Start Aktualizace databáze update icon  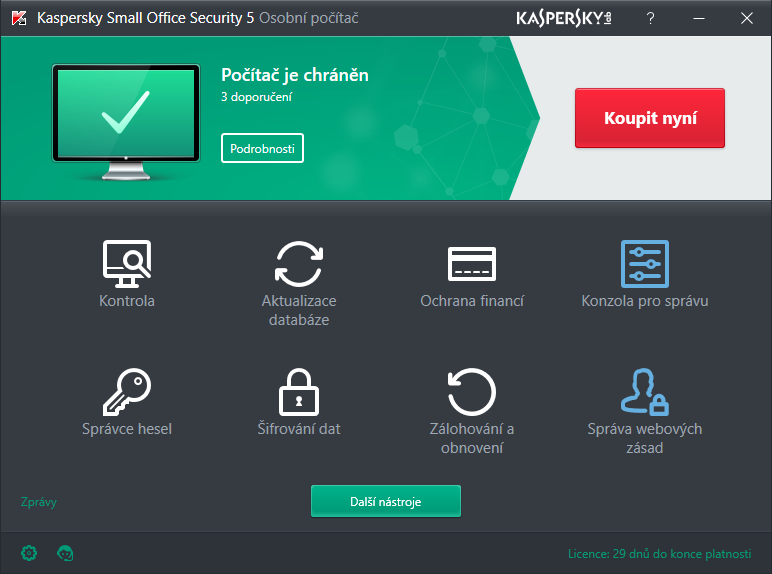click(x=299, y=264)
